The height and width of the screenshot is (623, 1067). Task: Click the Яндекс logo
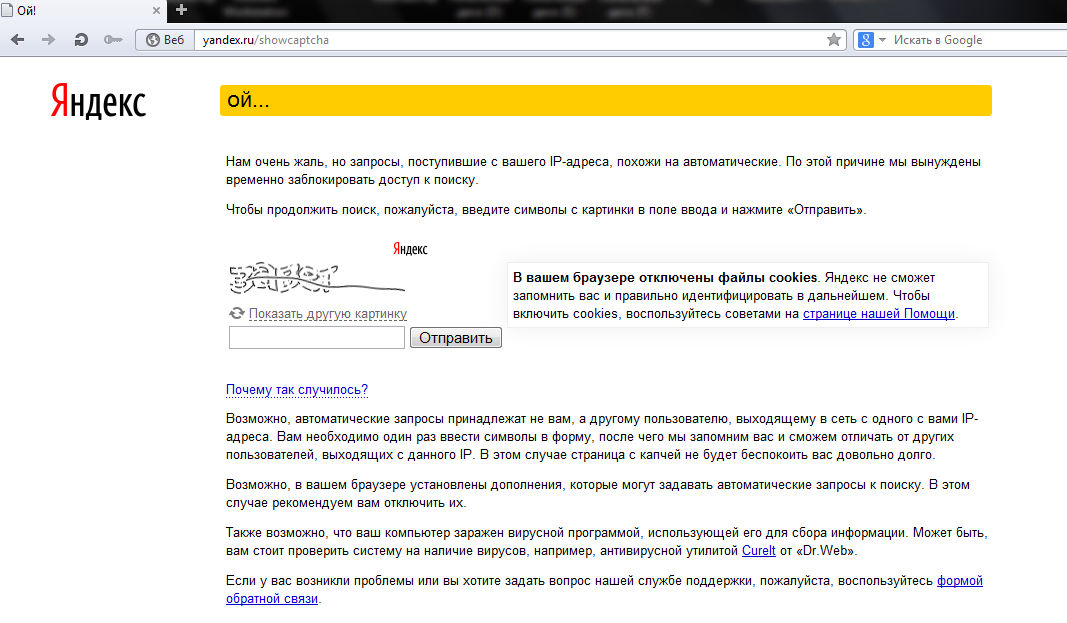click(99, 101)
